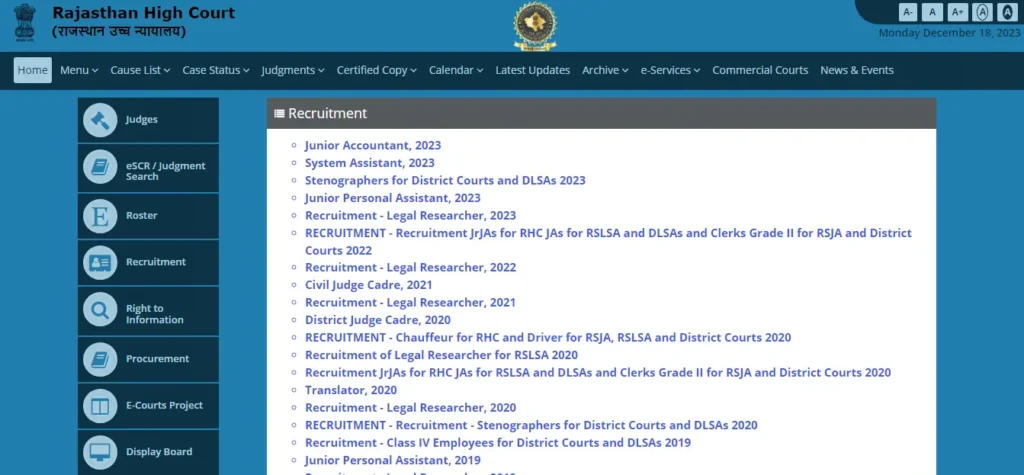Open Stenographers for District Courts and DLSAs 2020

pyautogui.click(x=531, y=425)
